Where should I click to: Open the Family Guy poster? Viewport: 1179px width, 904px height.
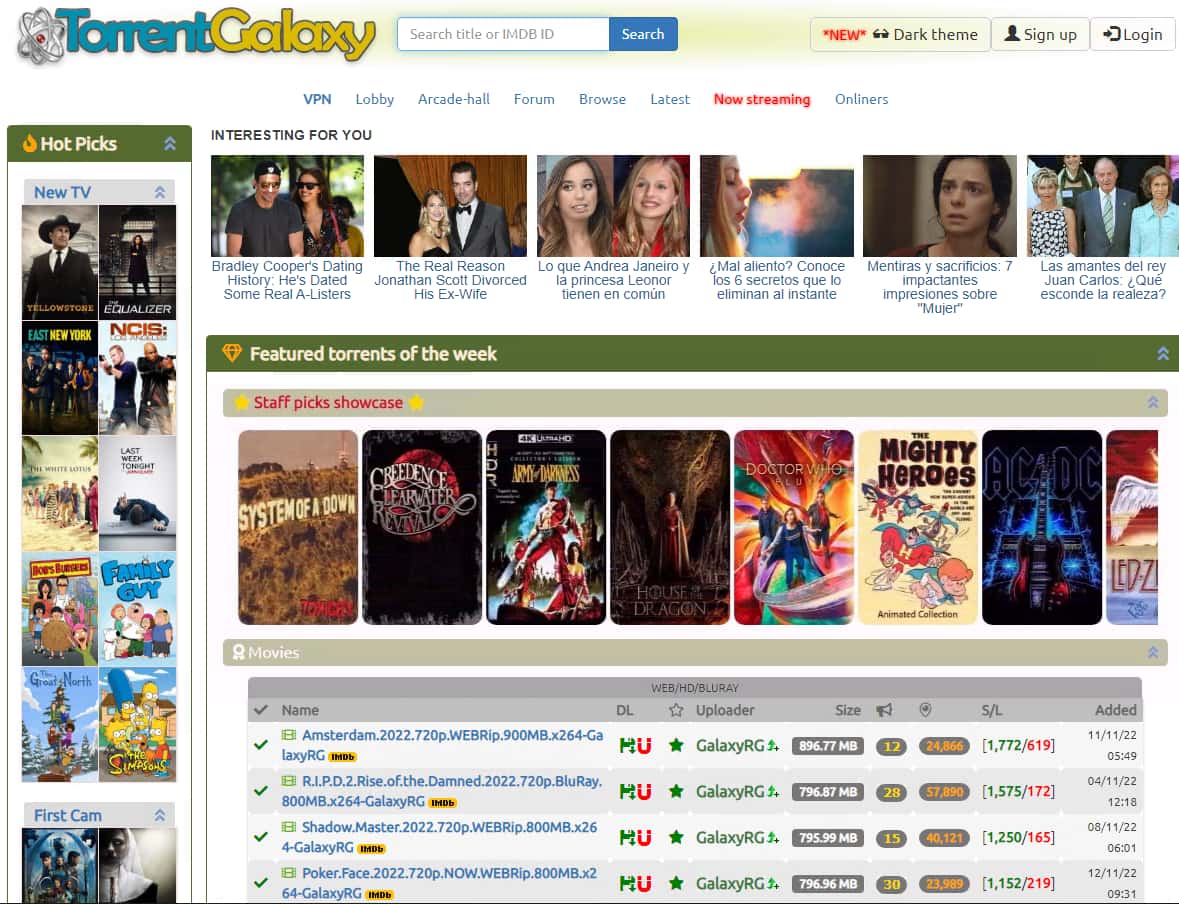click(138, 608)
